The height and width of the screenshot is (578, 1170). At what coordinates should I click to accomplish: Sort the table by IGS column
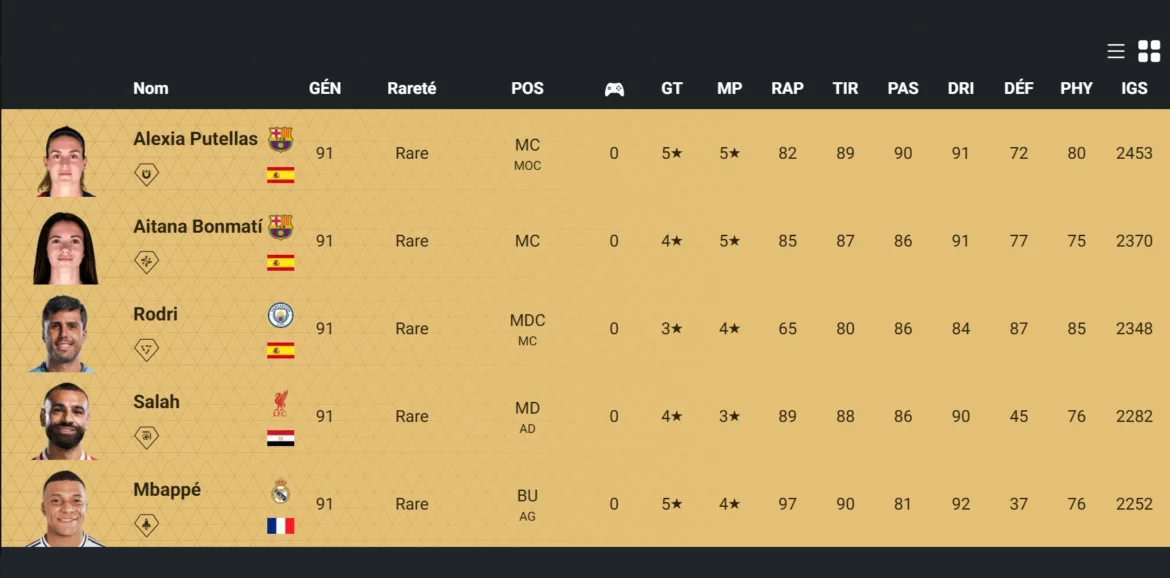1134,88
